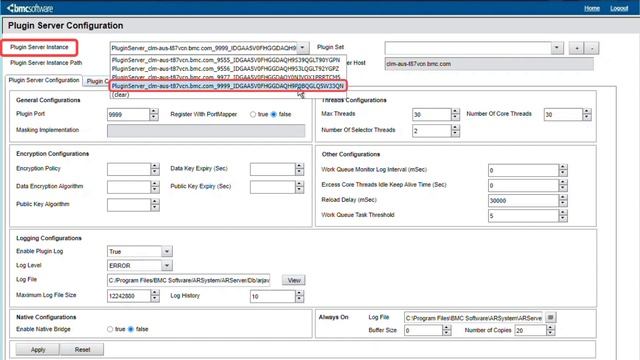The height and width of the screenshot is (360, 640).
Task: Click the Always On Log File browse icon
Action: [x=550, y=318]
